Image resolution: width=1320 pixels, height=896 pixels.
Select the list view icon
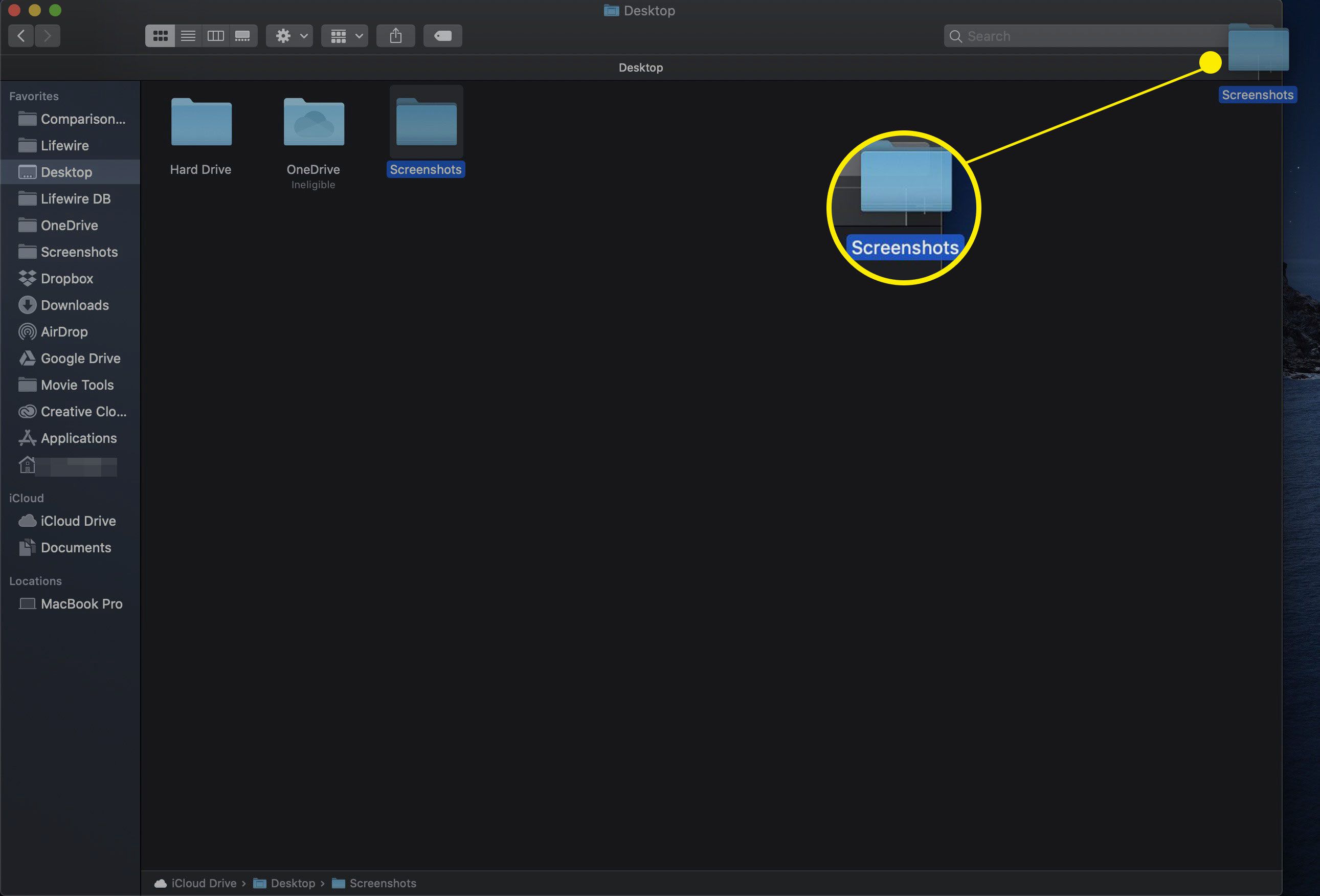[x=187, y=36]
